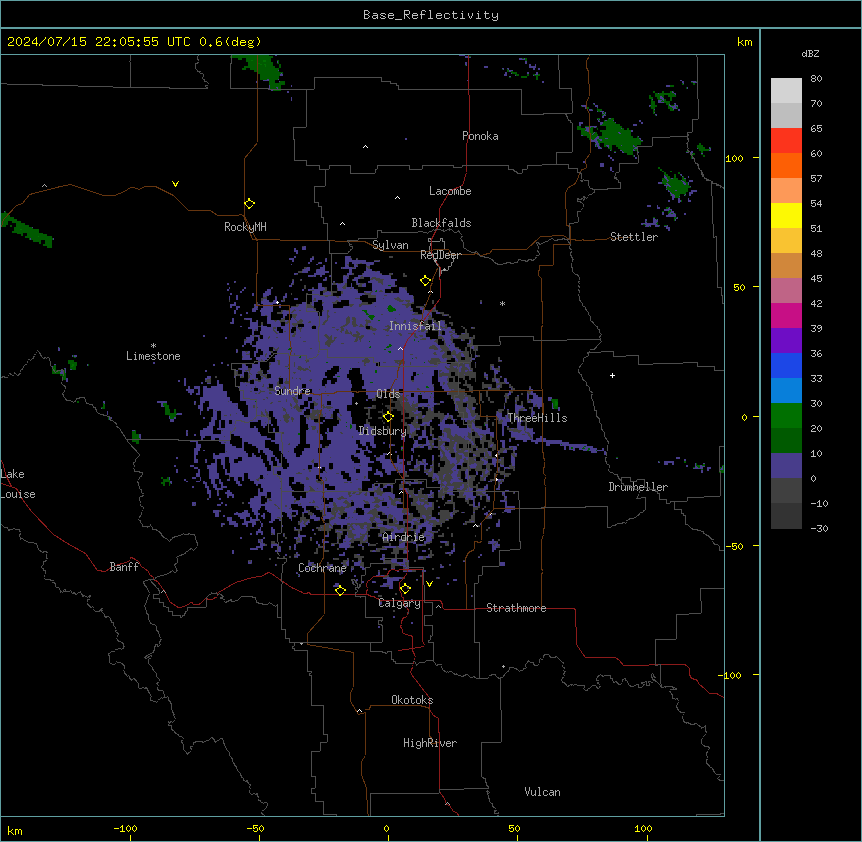862x842 pixels.
Task: Click the Base_Reflectivity title
Action: click(x=431, y=15)
